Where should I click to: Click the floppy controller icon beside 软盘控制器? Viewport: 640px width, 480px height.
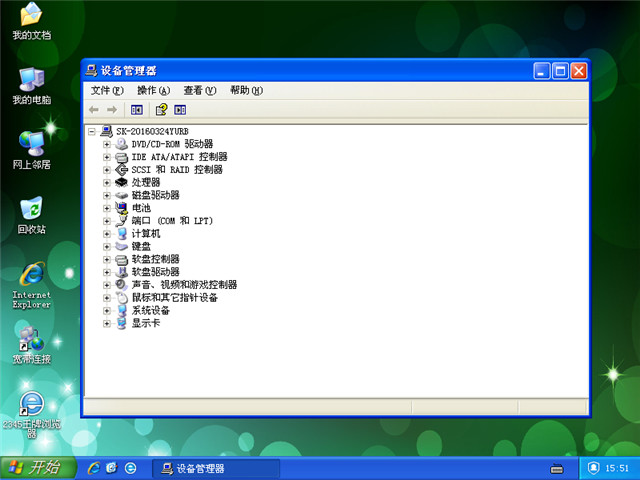(122, 260)
